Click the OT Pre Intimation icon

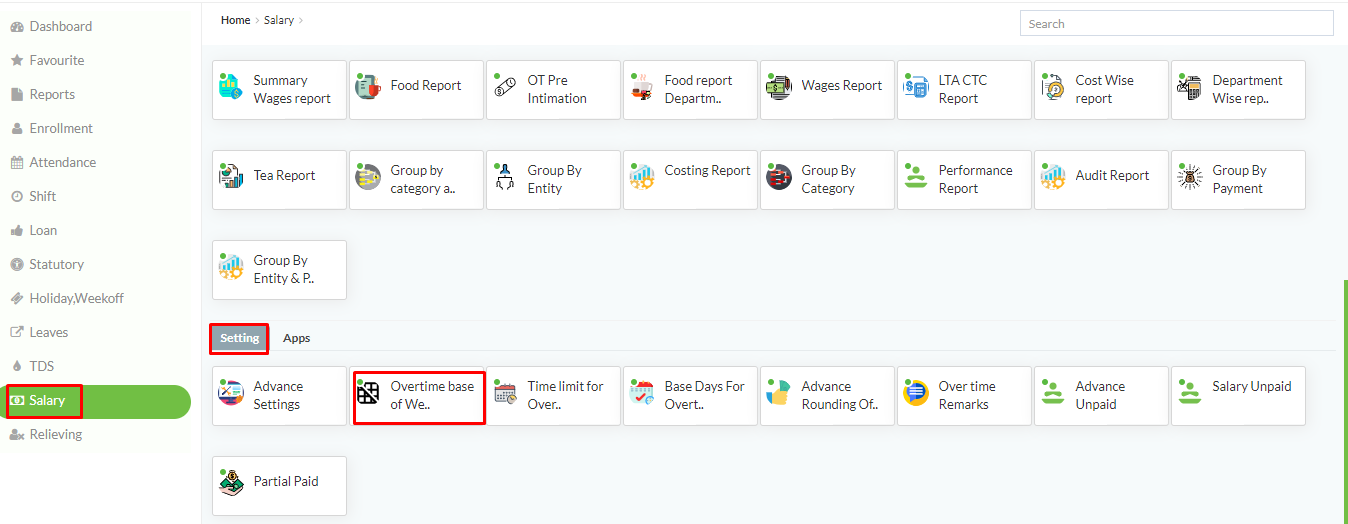[x=505, y=88]
